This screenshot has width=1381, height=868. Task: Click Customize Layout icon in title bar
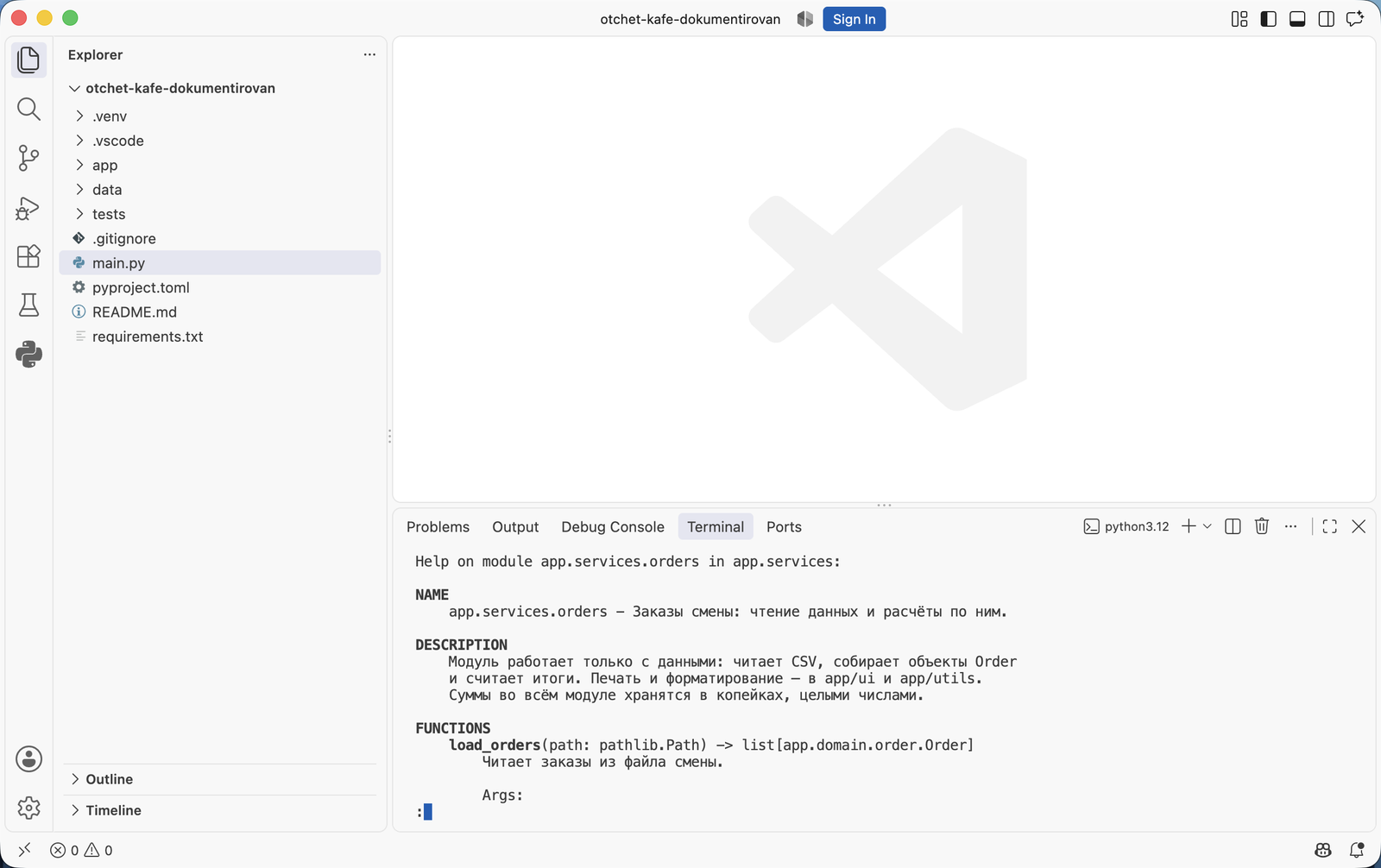(x=1239, y=19)
